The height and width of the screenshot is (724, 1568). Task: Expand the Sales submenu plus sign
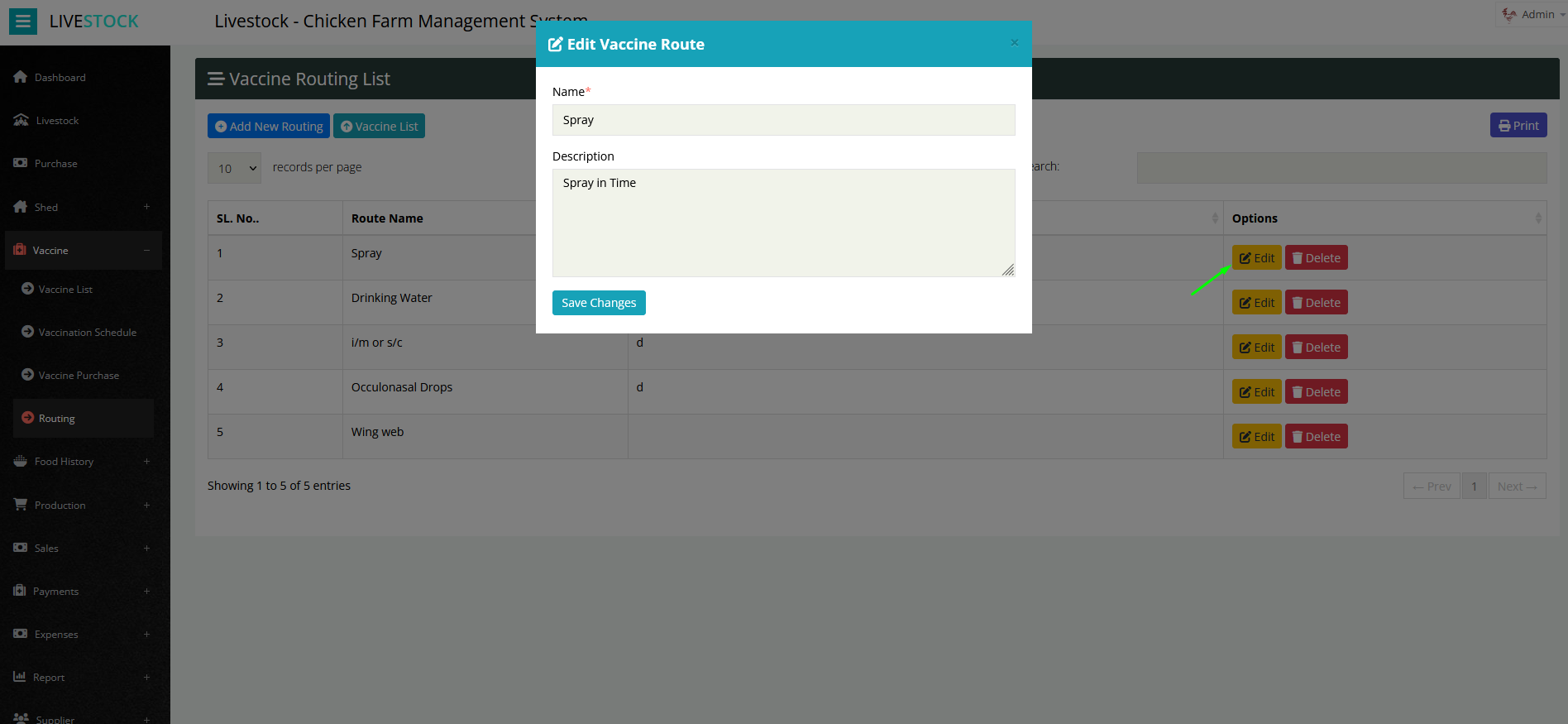146,548
